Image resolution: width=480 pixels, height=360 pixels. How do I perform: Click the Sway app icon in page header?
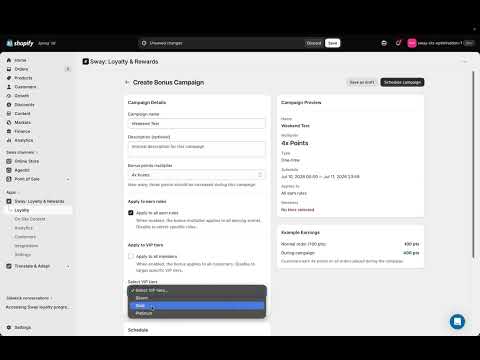coord(86,61)
